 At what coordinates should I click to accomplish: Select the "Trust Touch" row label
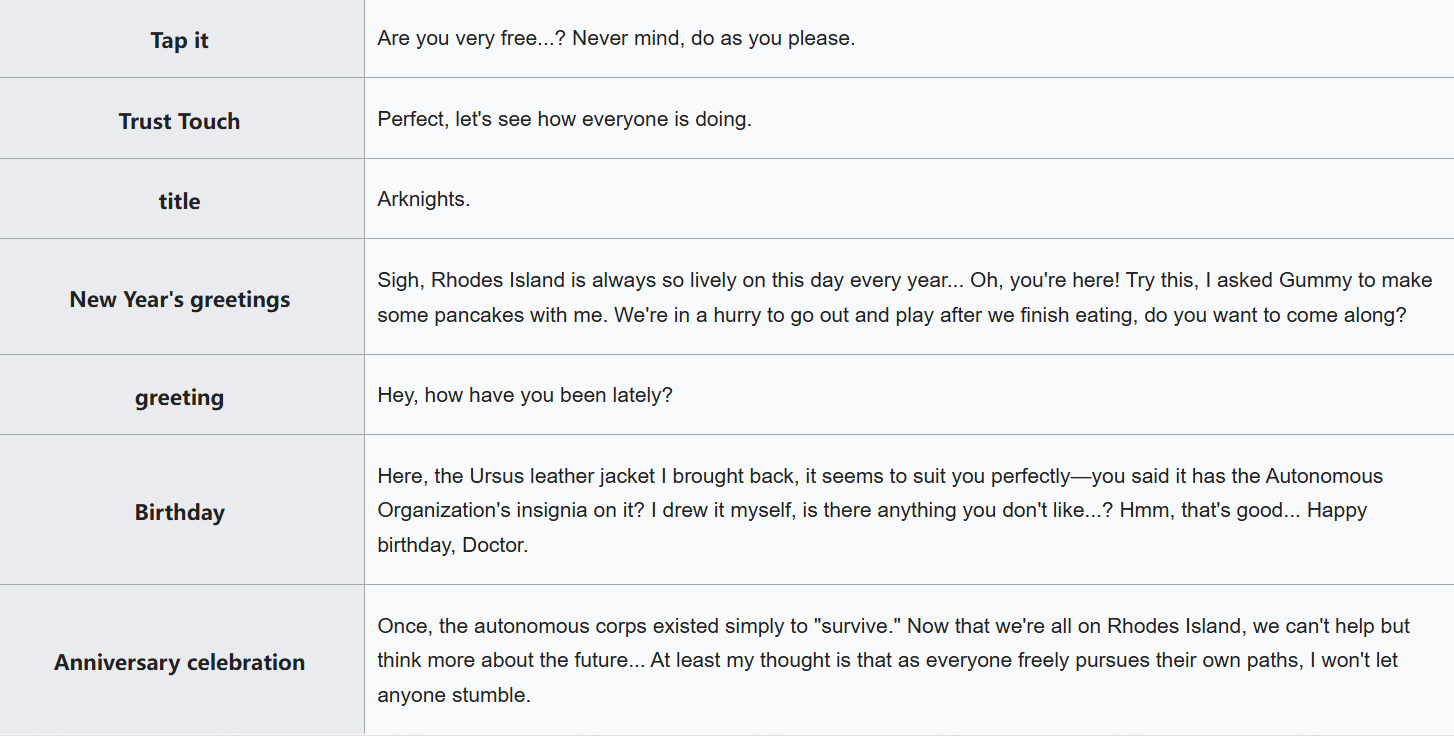pyautogui.click(x=180, y=122)
